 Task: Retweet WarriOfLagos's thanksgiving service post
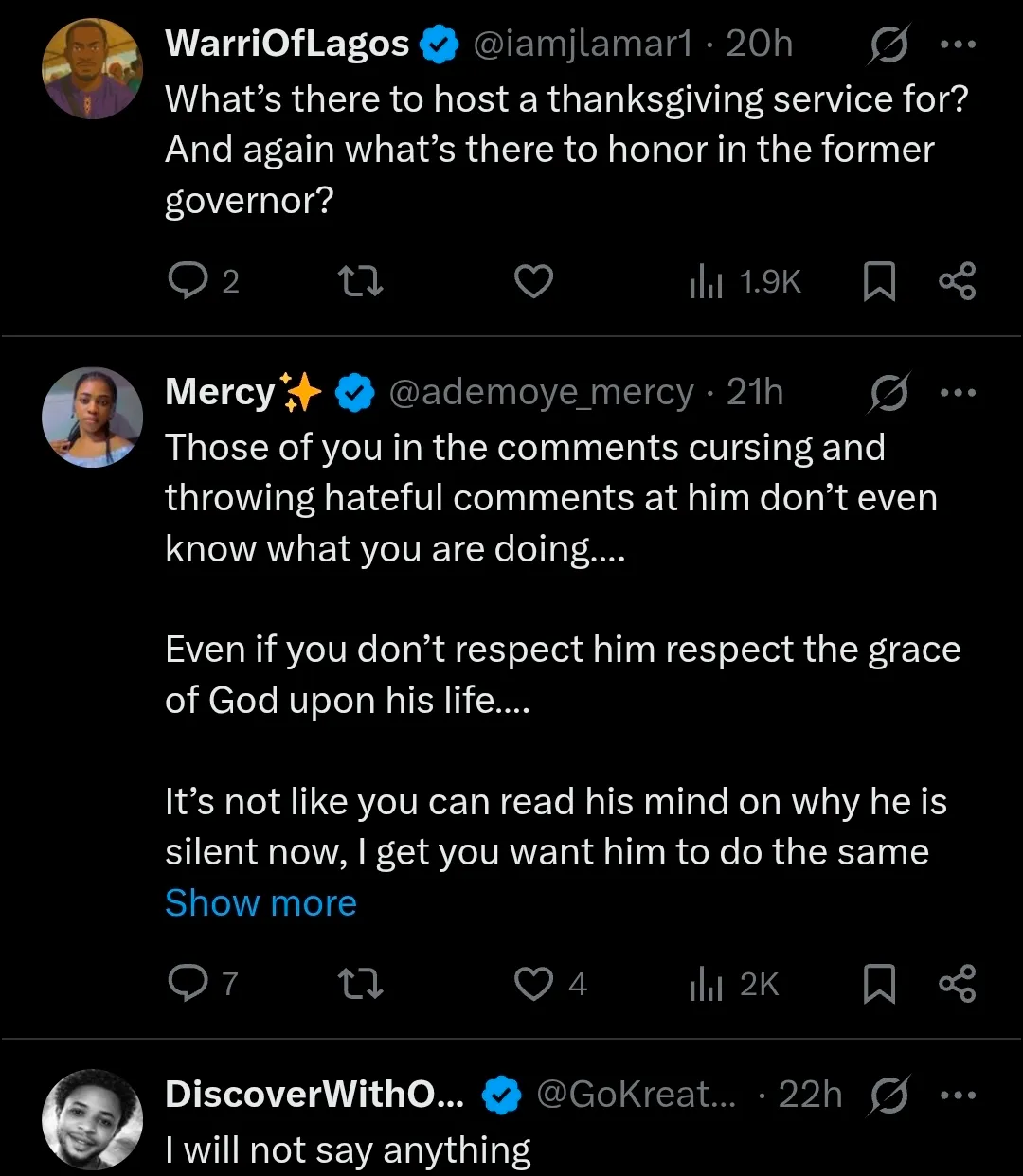tap(360, 281)
